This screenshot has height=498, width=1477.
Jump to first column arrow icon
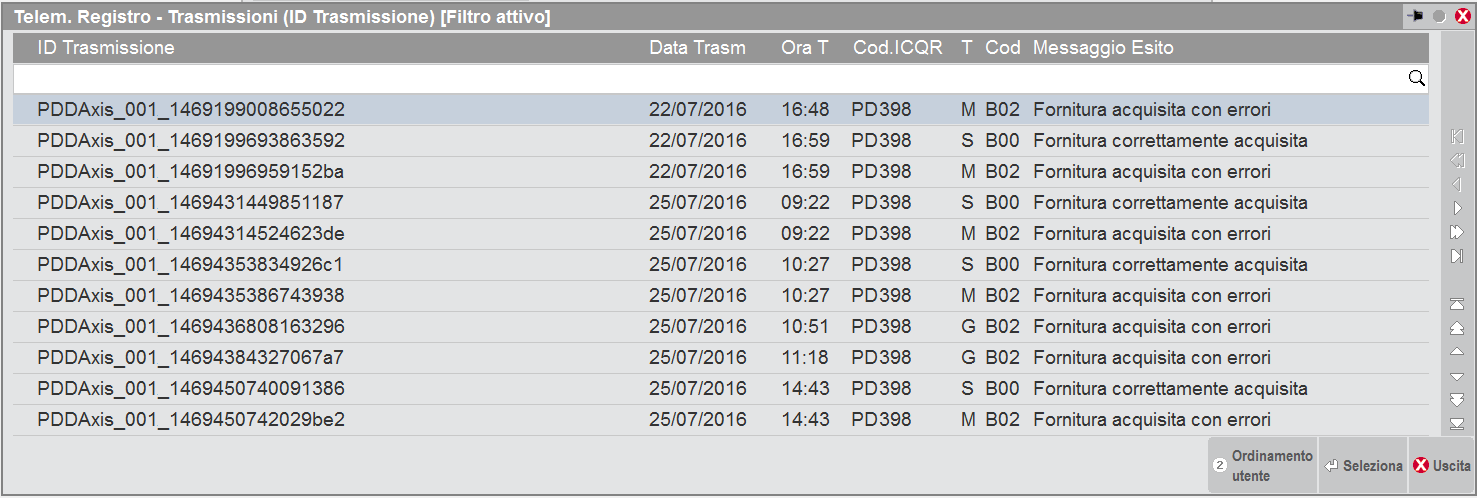click(1456, 137)
